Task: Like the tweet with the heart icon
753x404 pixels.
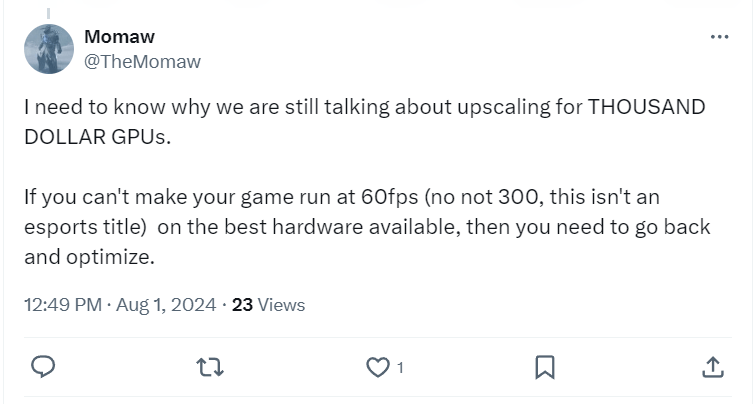Action: tap(377, 367)
